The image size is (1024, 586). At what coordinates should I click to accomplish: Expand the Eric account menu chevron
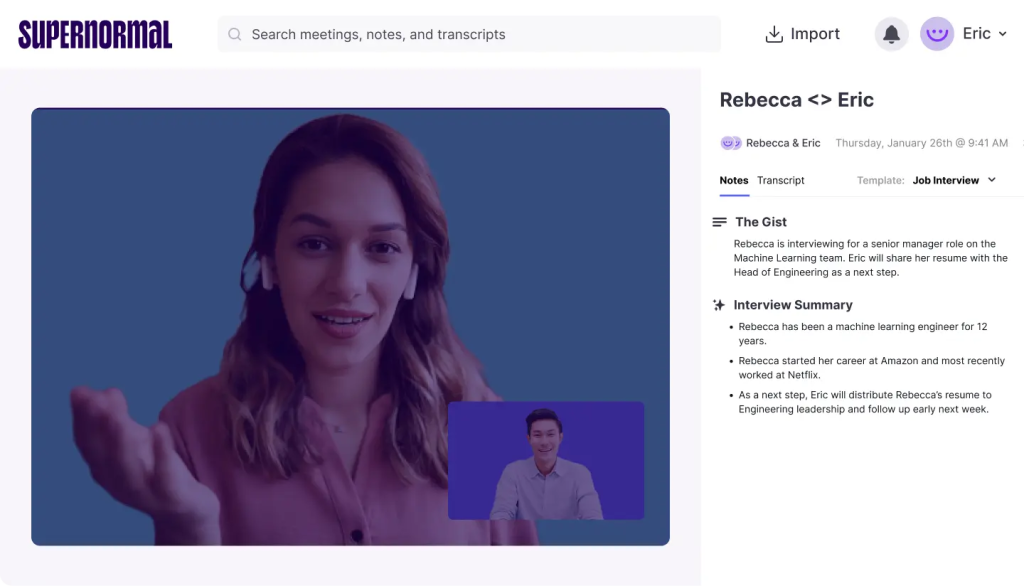1003,34
